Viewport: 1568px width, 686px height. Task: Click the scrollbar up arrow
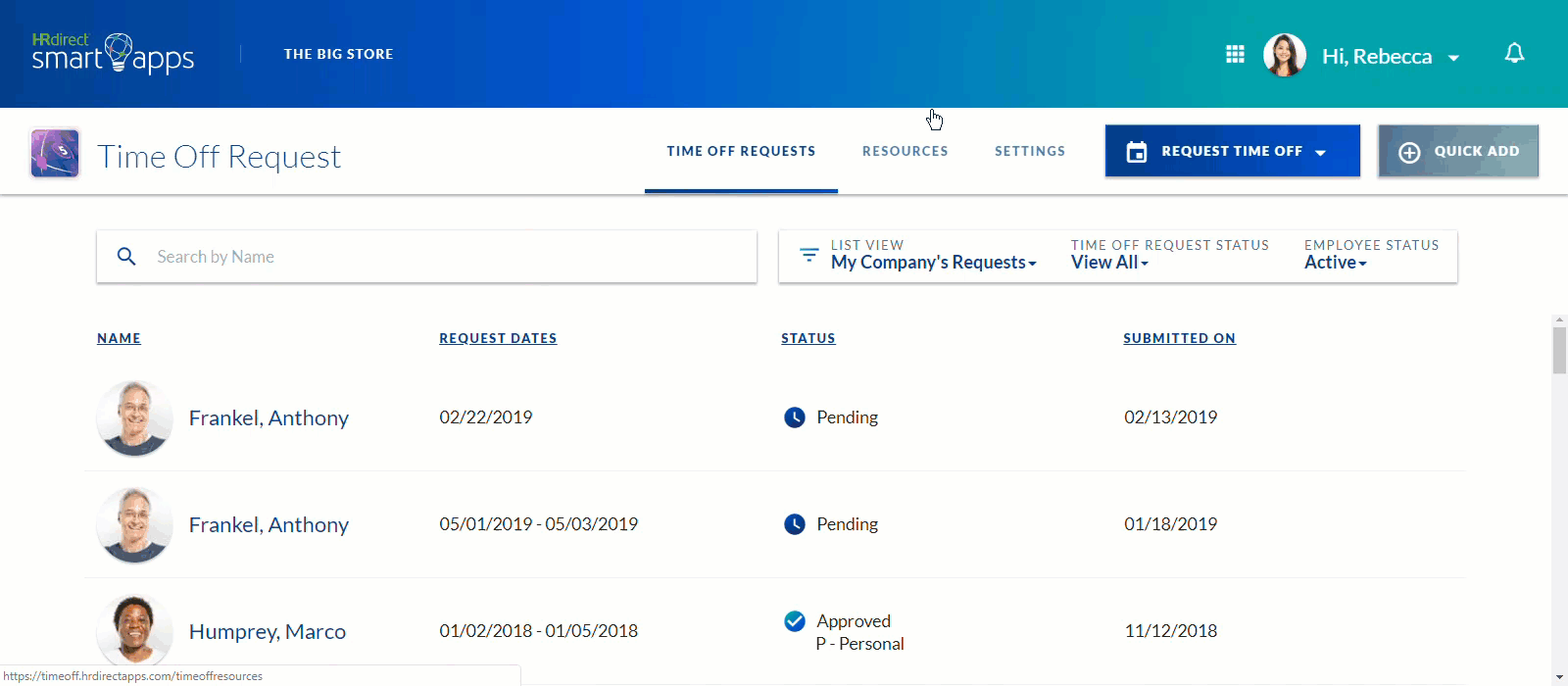(x=1559, y=320)
